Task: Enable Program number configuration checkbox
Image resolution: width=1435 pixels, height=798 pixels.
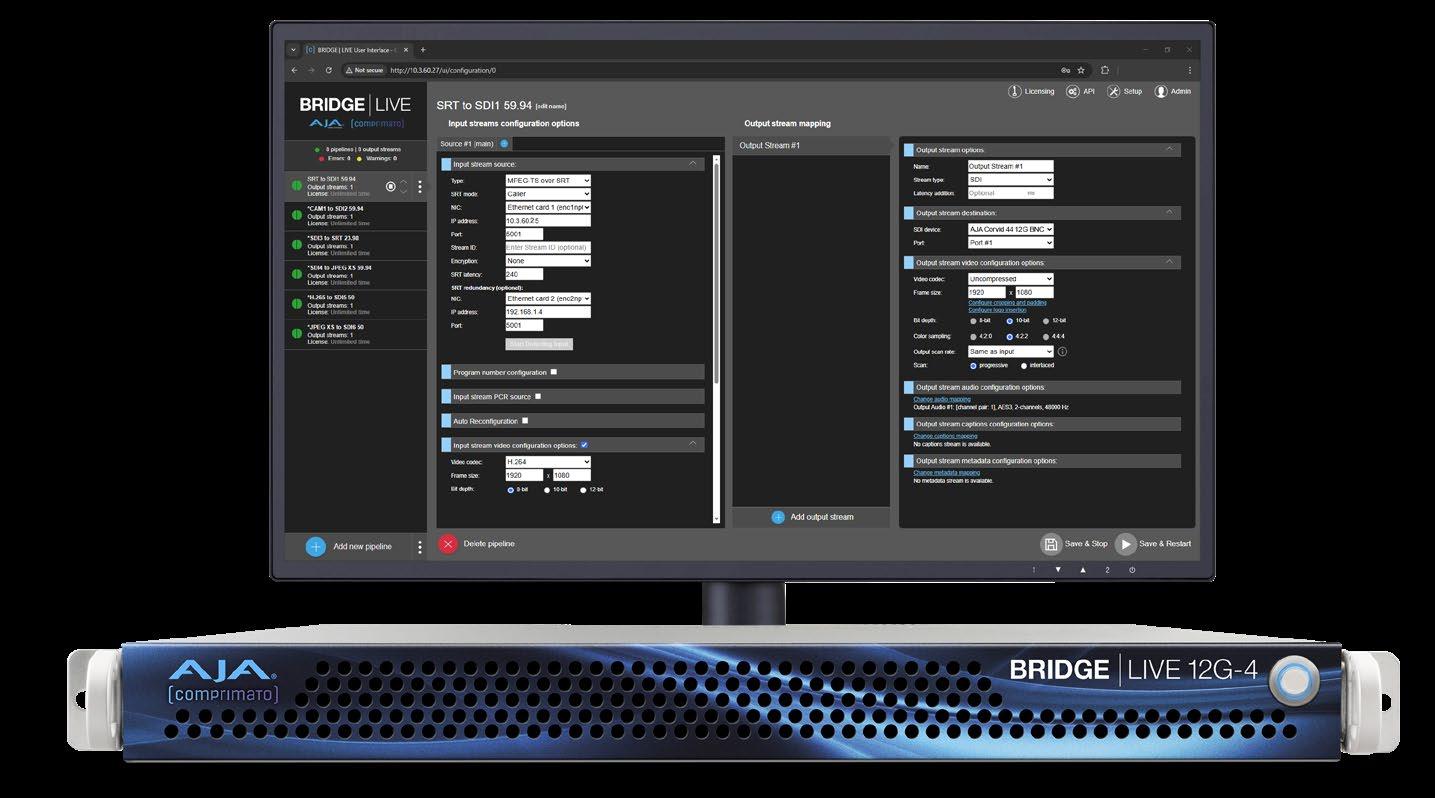Action: pos(553,372)
